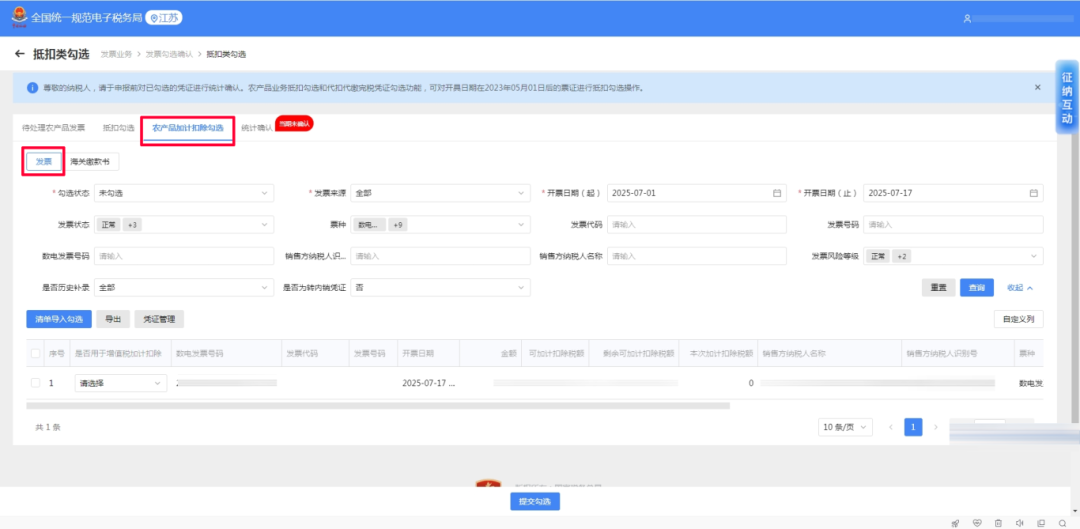Open the 请选择 dropdown in row 1
This screenshot has width=1080, height=529.
pos(121,383)
